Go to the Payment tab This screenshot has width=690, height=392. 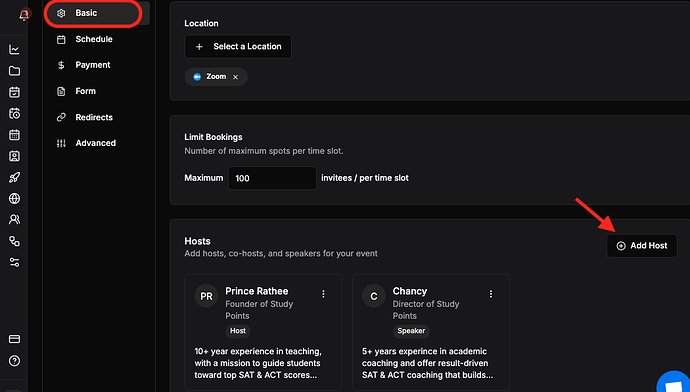coord(93,65)
